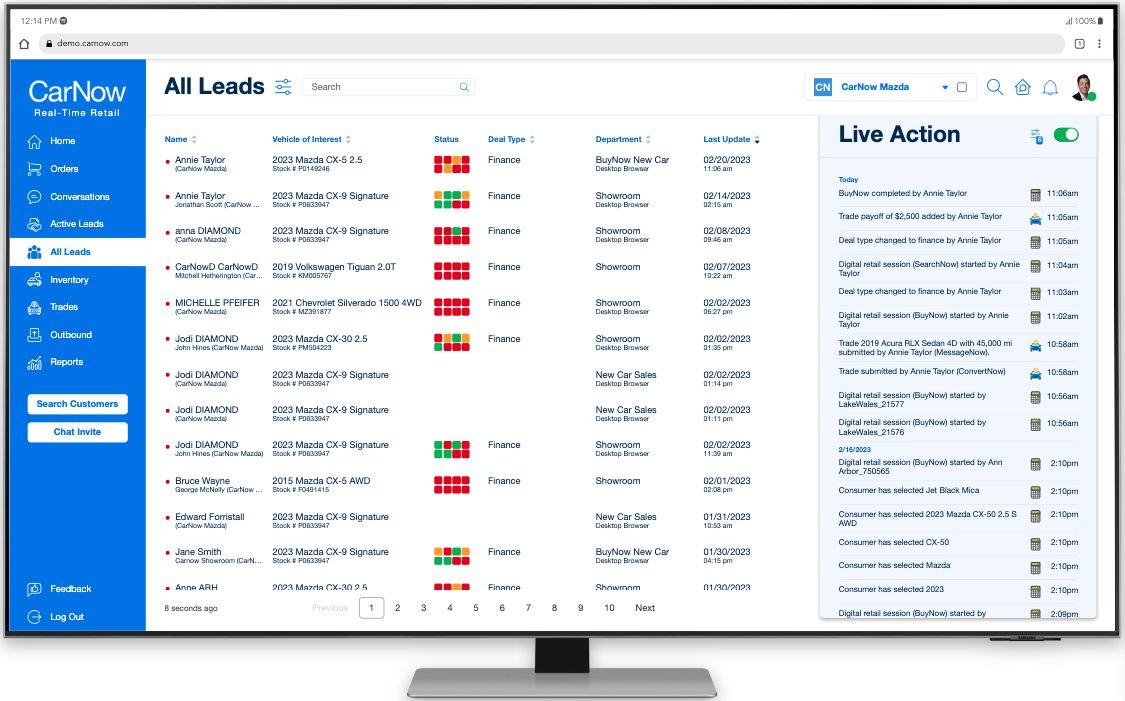Click 2019 Volkswagen Tiguan 2.0T vehicle

334,267
